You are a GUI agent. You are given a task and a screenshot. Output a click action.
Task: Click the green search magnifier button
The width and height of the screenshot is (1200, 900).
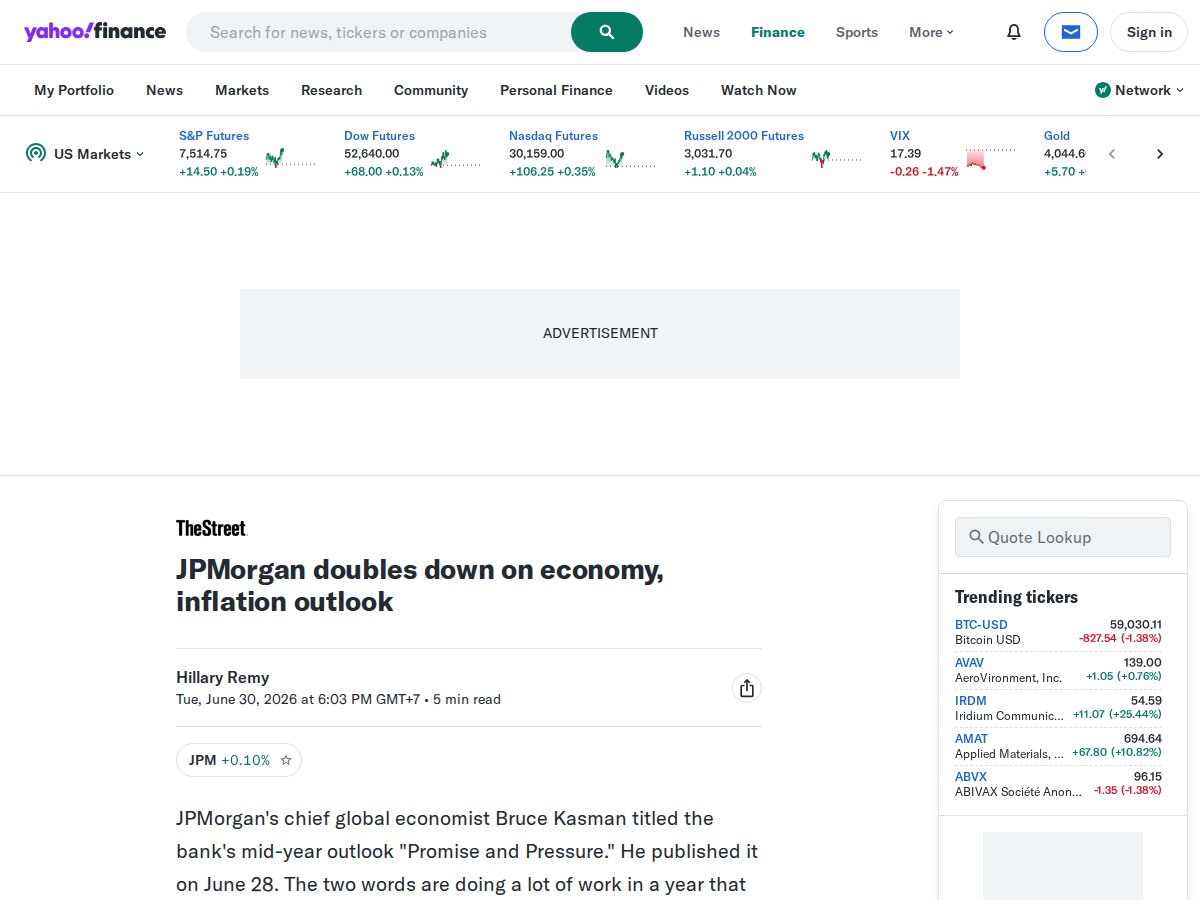pos(607,32)
